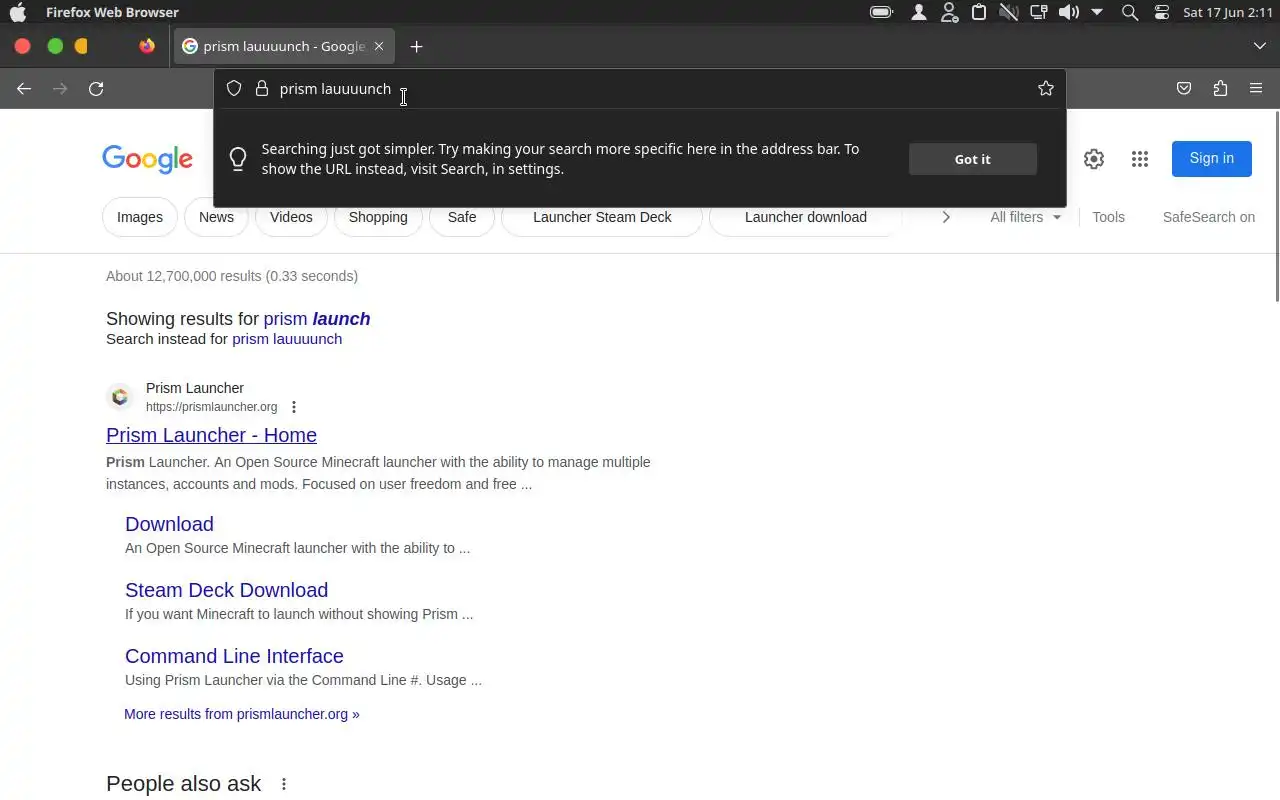This screenshot has height=800, width=1280.
Task: Click the battery status icon
Action: 882,12
